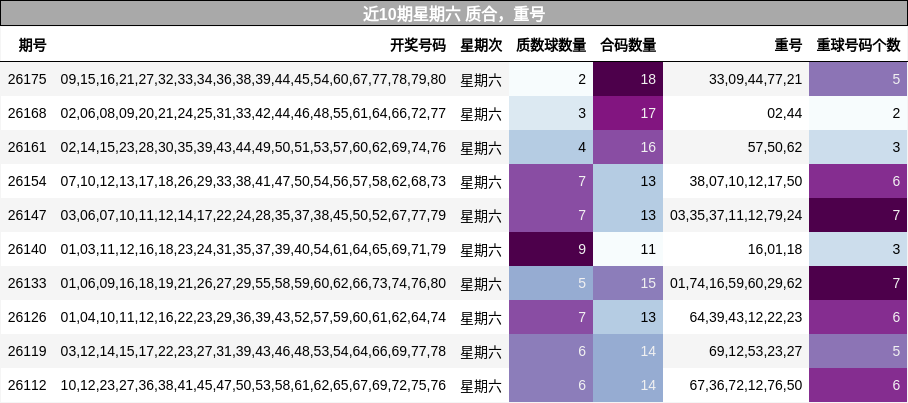Image resolution: width=908 pixels, height=403 pixels.
Task: Click repeat count cell 7 in row 26147
Action: 859,215
